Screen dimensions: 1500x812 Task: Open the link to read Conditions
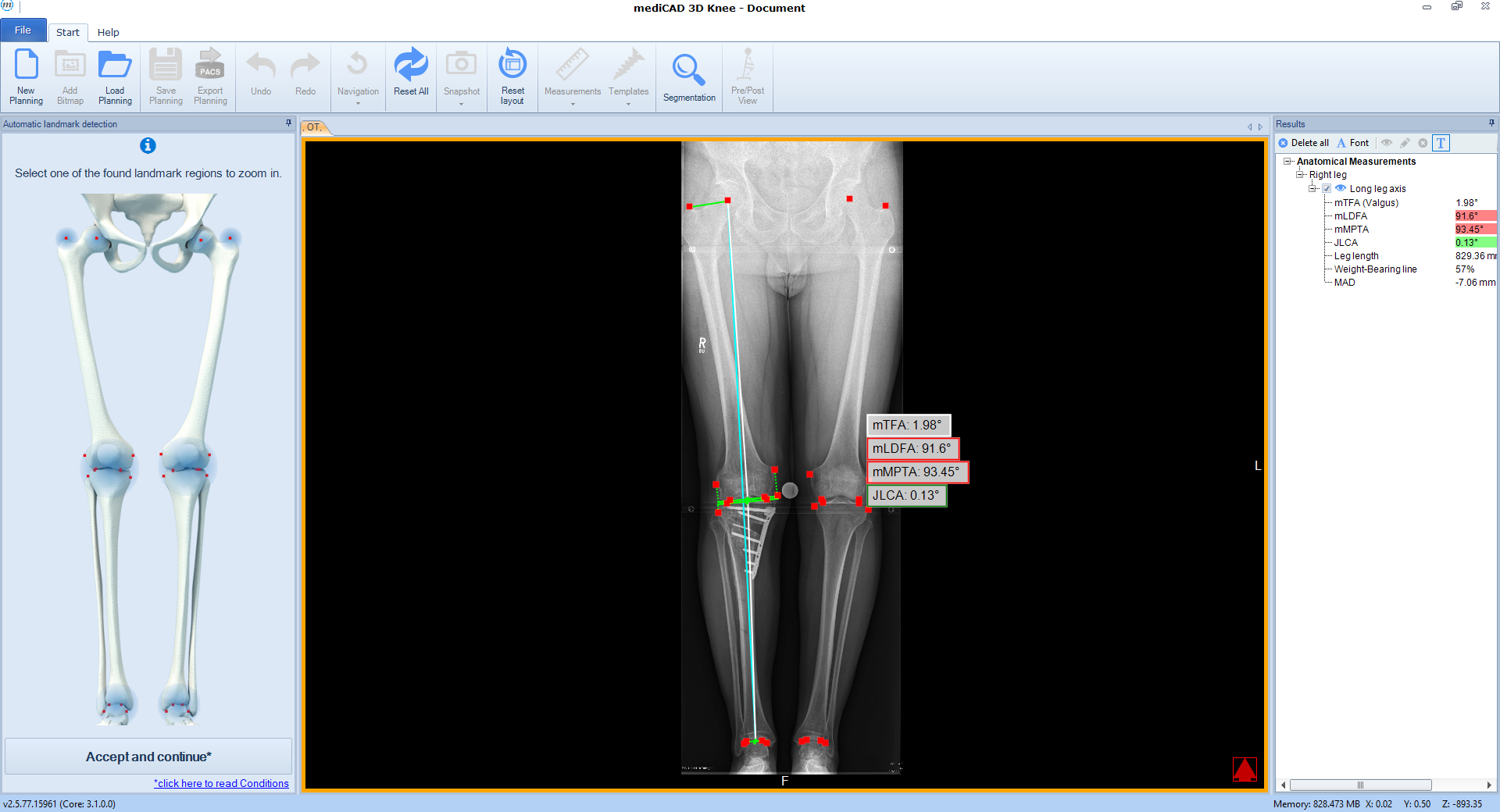click(221, 783)
